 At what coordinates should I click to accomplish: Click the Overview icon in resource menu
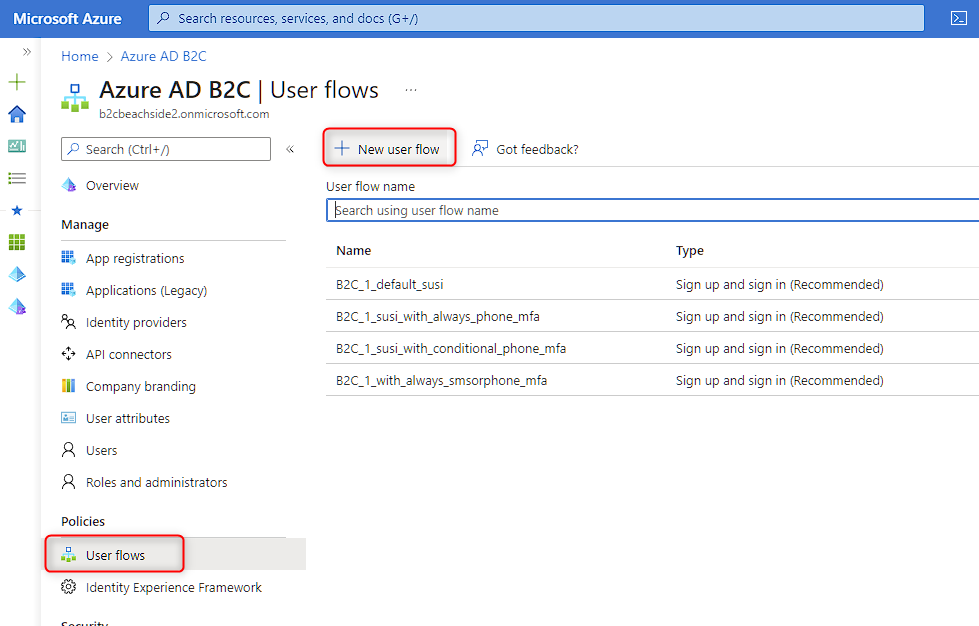(69, 185)
